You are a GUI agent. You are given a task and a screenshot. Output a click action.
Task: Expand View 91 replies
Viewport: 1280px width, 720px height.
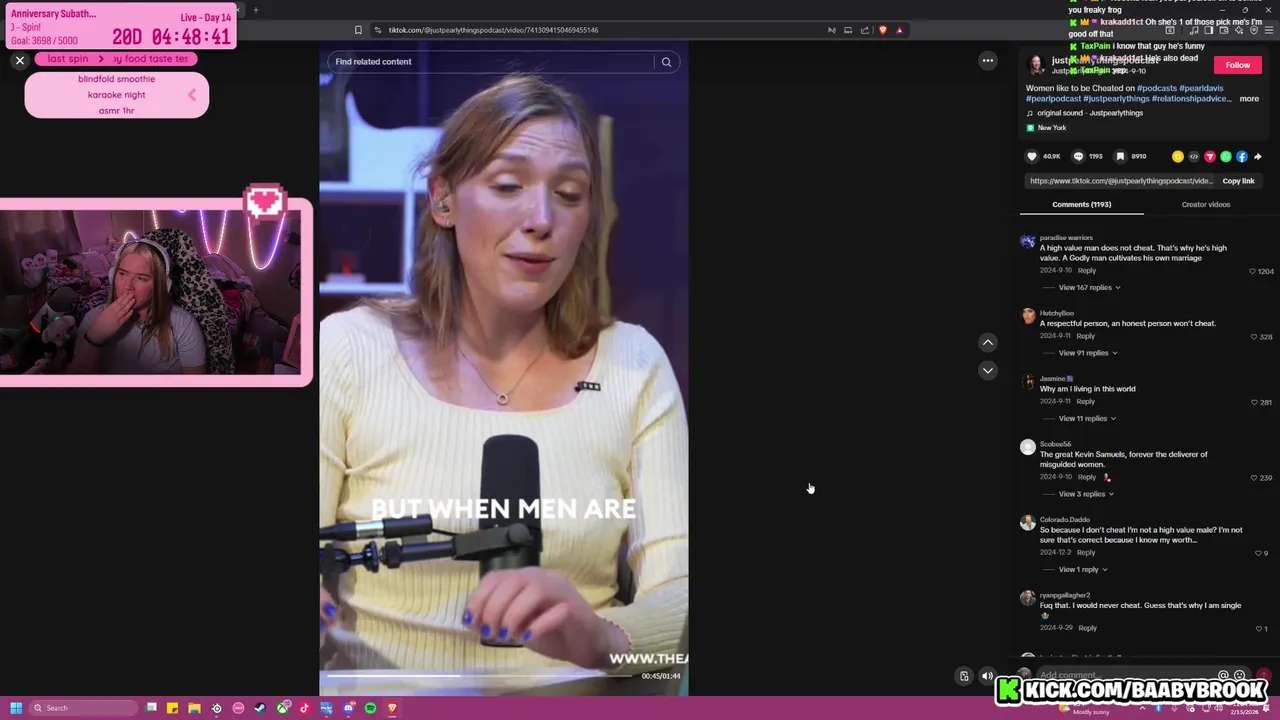point(1087,353)
